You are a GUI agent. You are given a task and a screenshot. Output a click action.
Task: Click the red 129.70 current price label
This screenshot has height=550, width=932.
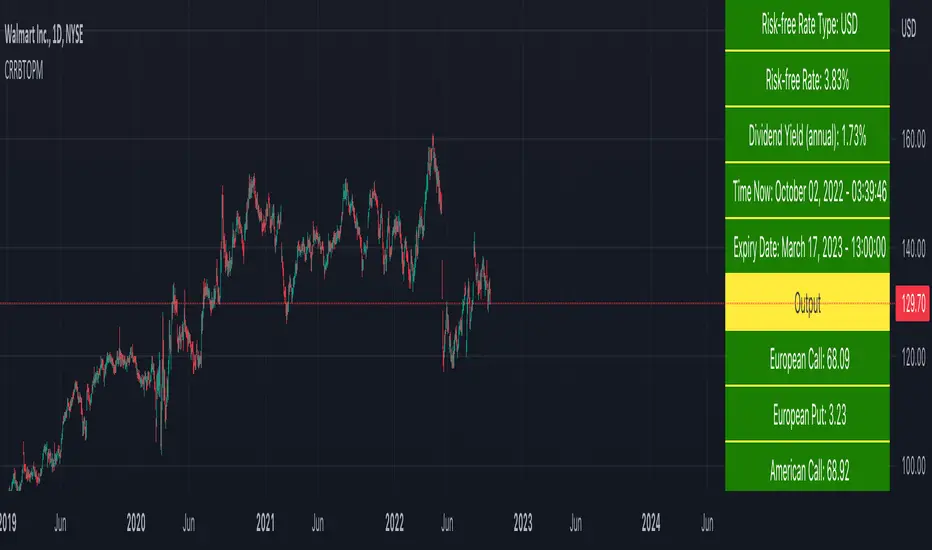912,303
